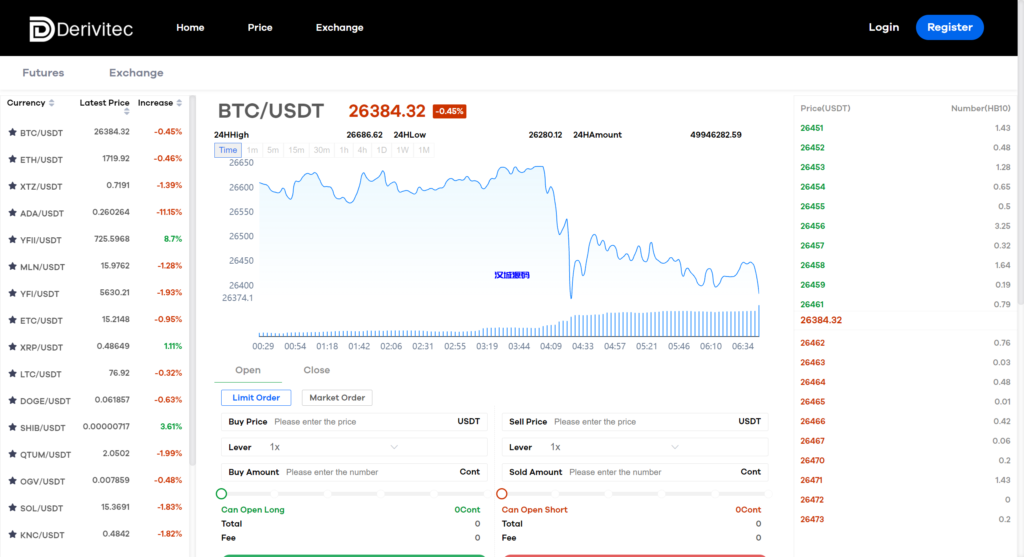1024x557 pixels.
Task: Click the star beside DOGE/USDT
Action: click(12, 400)
